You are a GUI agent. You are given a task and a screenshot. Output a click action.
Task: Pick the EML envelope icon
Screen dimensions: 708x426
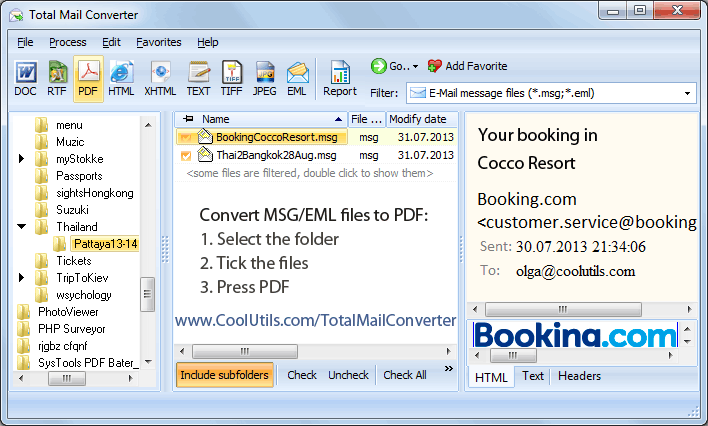[x=297, y=72]
